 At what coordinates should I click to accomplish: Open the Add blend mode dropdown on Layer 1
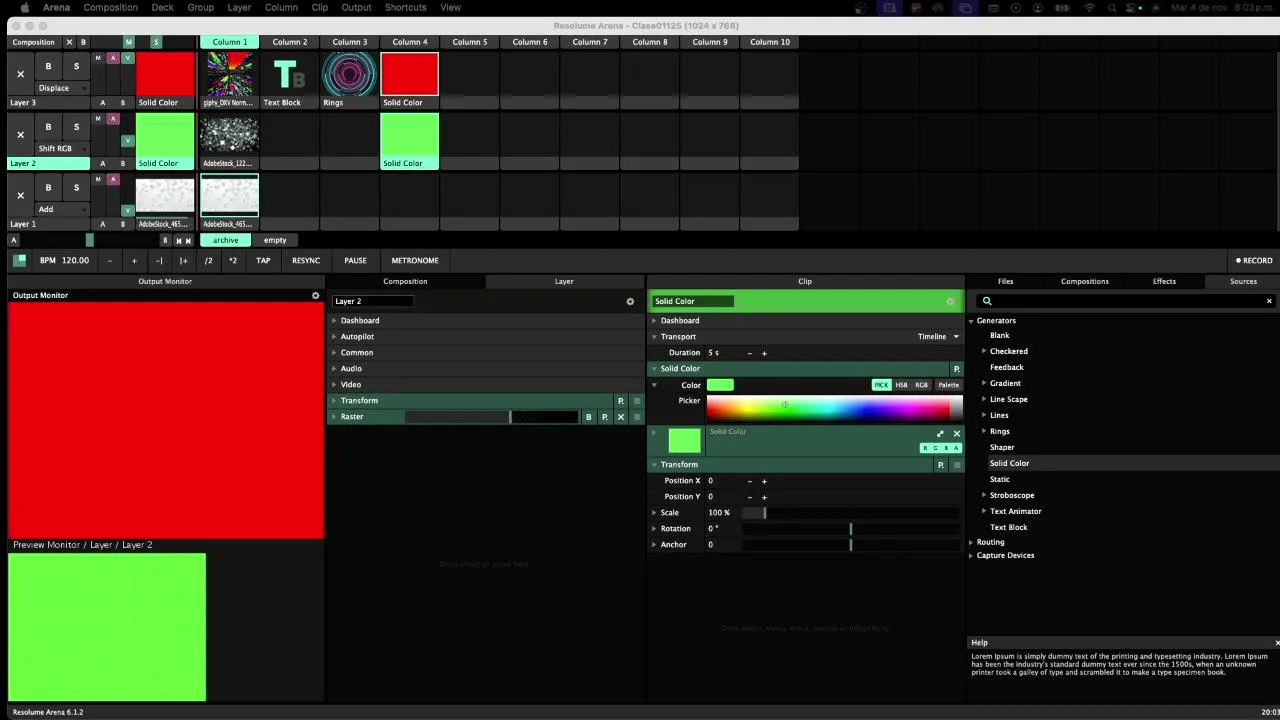tap(62, 209)
